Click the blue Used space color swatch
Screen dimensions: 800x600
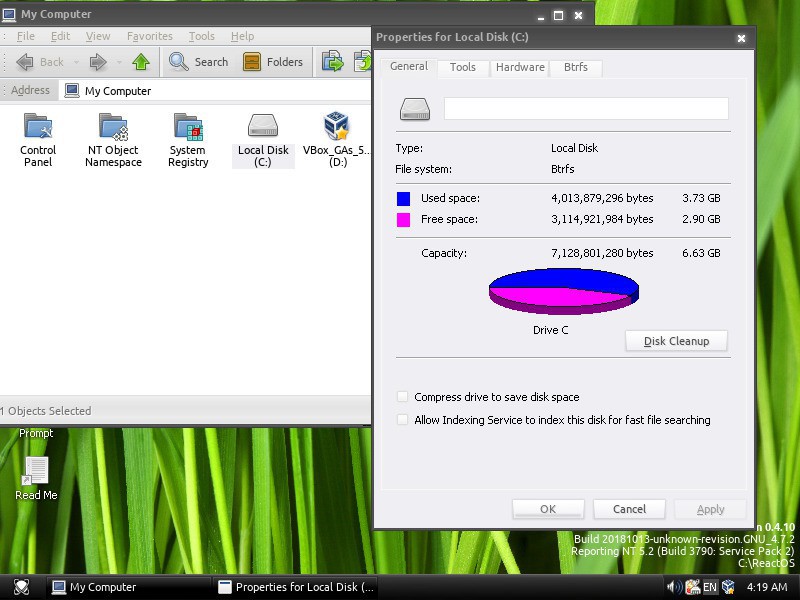click(403, 198)
